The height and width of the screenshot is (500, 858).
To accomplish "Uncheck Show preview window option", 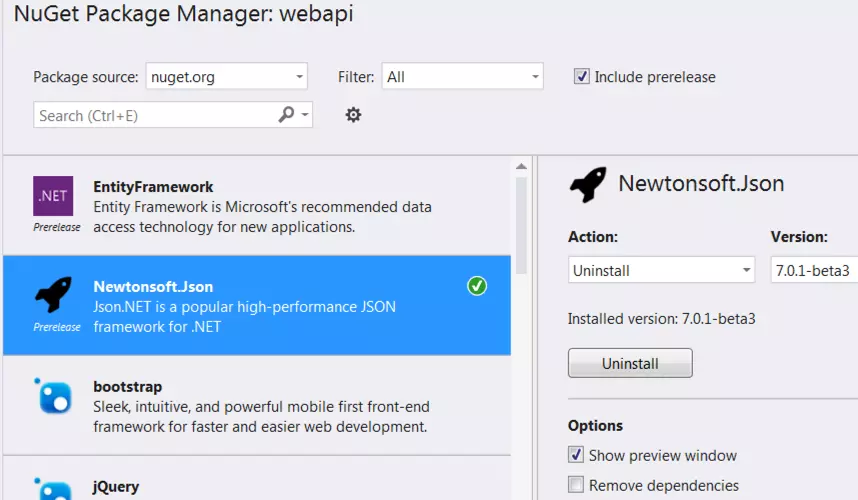I will click(x=576, y=455).
